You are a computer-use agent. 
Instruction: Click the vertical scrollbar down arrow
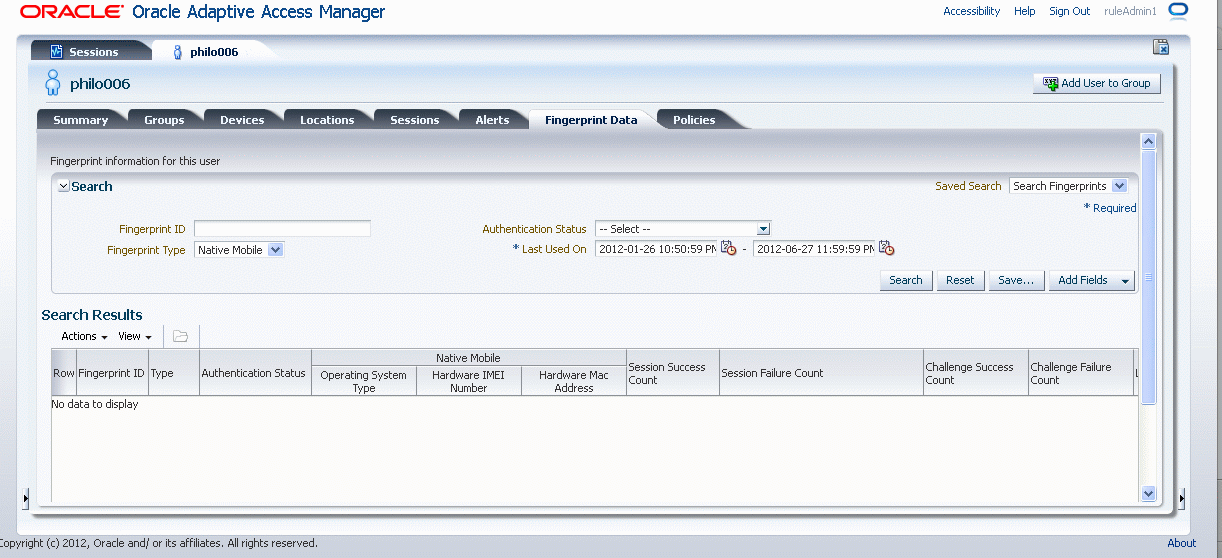[1148, 493]
